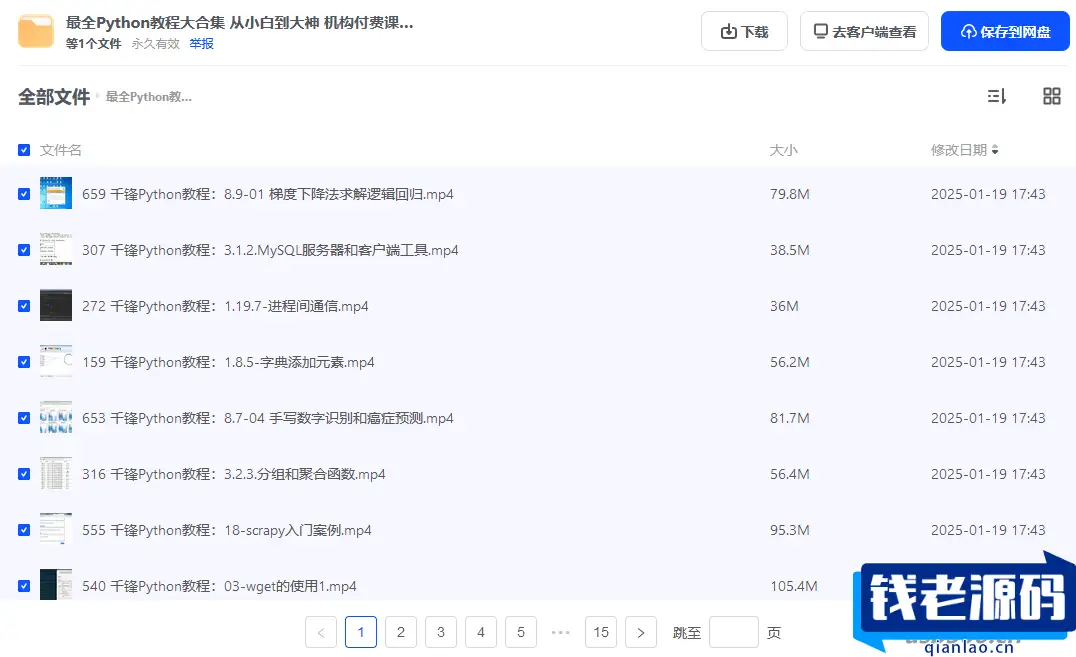Switch to list sort view icon
The width and height of the screenshot is (1076, 657).
click(996, 96)
